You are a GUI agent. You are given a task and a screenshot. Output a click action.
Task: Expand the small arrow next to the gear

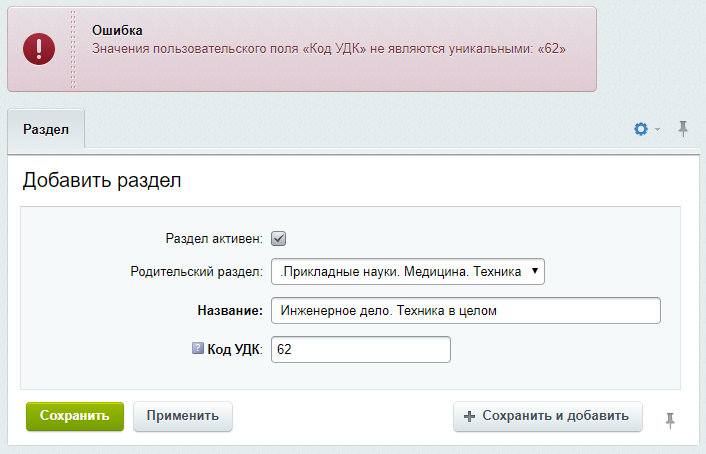(x=658, y=130)
